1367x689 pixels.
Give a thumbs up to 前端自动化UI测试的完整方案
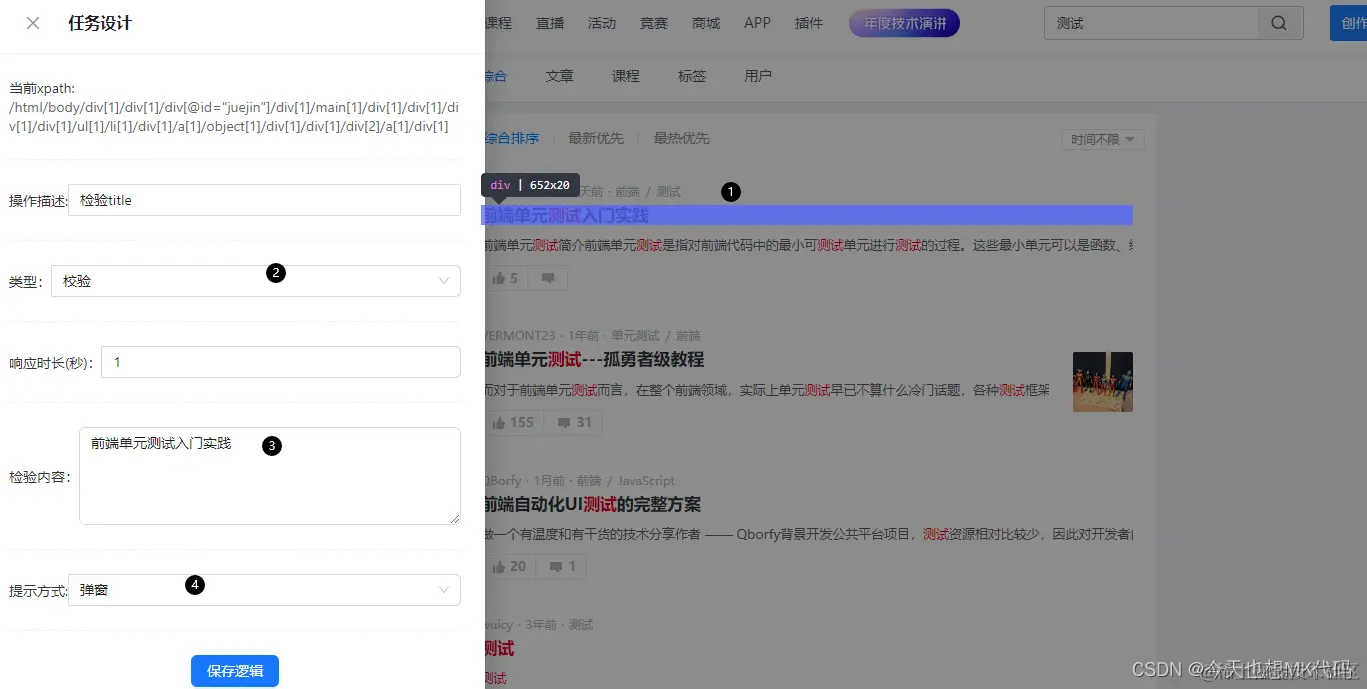[509, 565]
